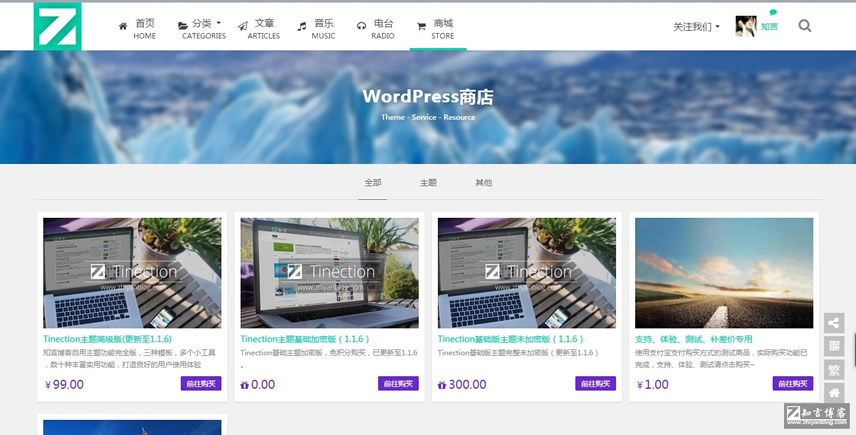Open Tinection主题基础加密版 (1.1.6) title link

tap(305, 339)
